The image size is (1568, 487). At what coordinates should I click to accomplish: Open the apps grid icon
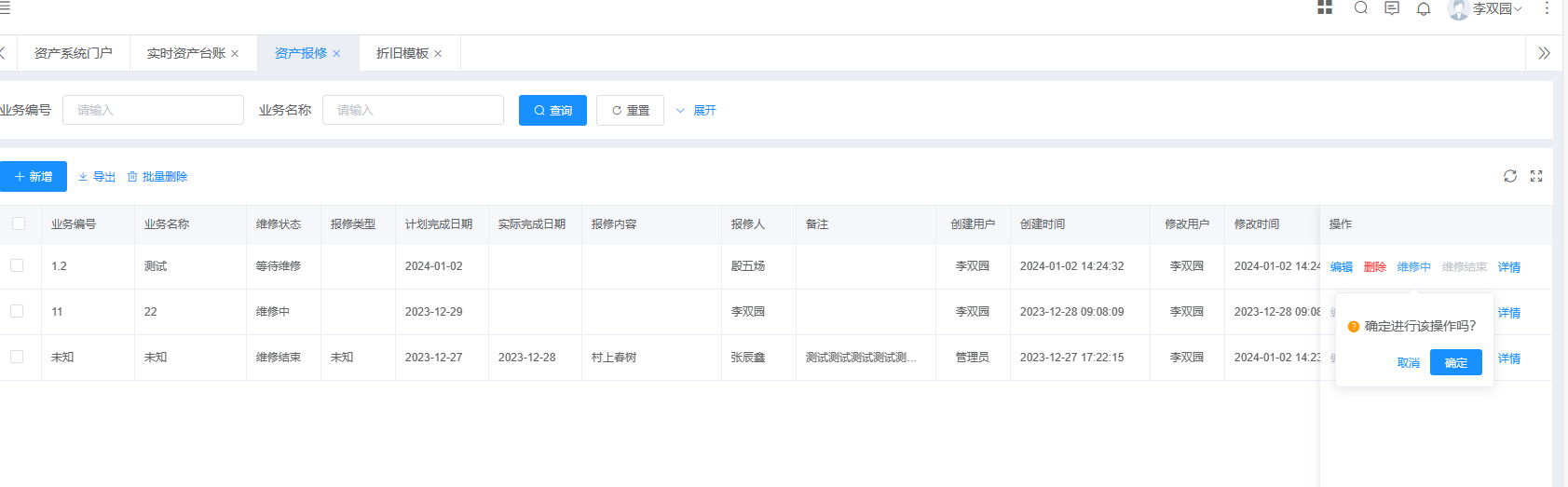tap(1325, 8)
